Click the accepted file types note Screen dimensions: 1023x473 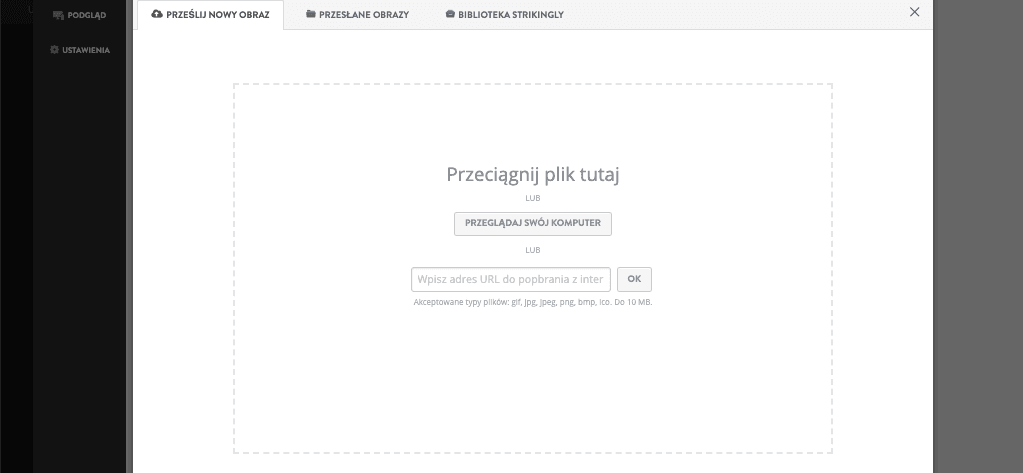pyautogui.click(x=532, y=302)
